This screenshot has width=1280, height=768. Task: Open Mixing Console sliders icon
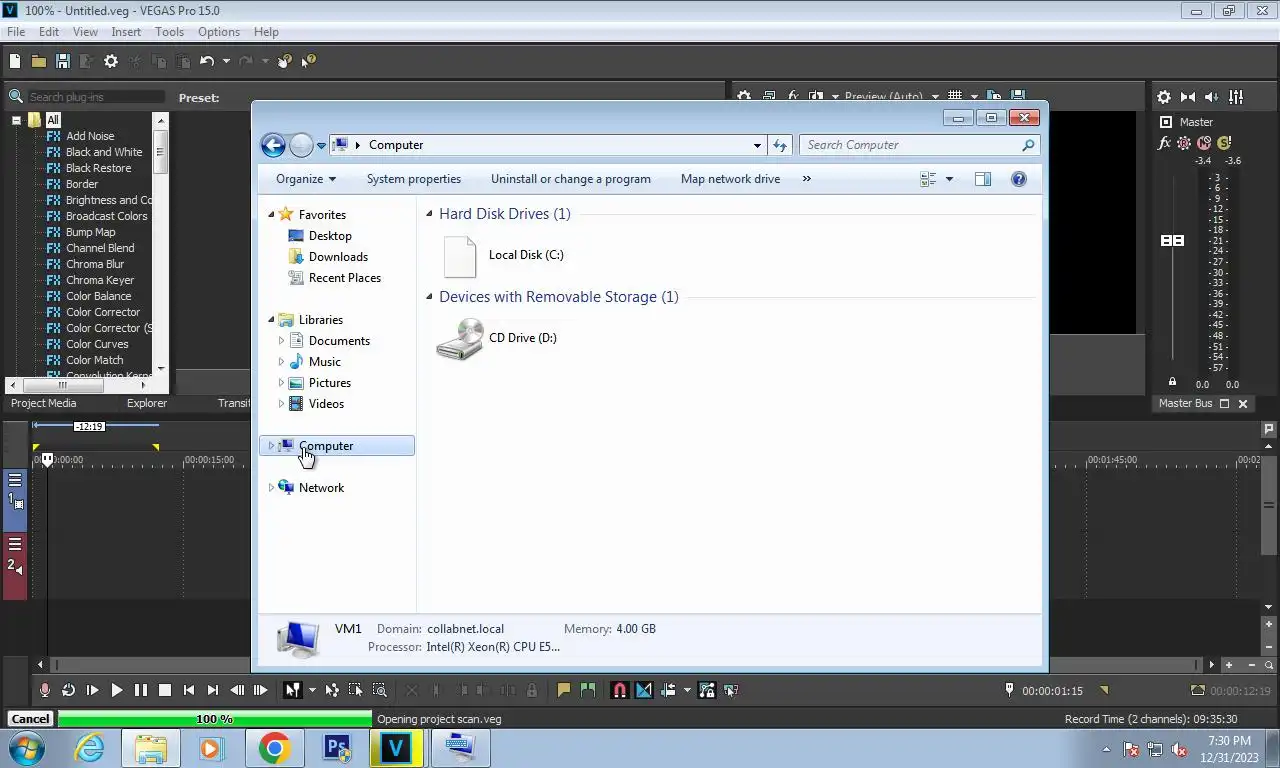1236,97
